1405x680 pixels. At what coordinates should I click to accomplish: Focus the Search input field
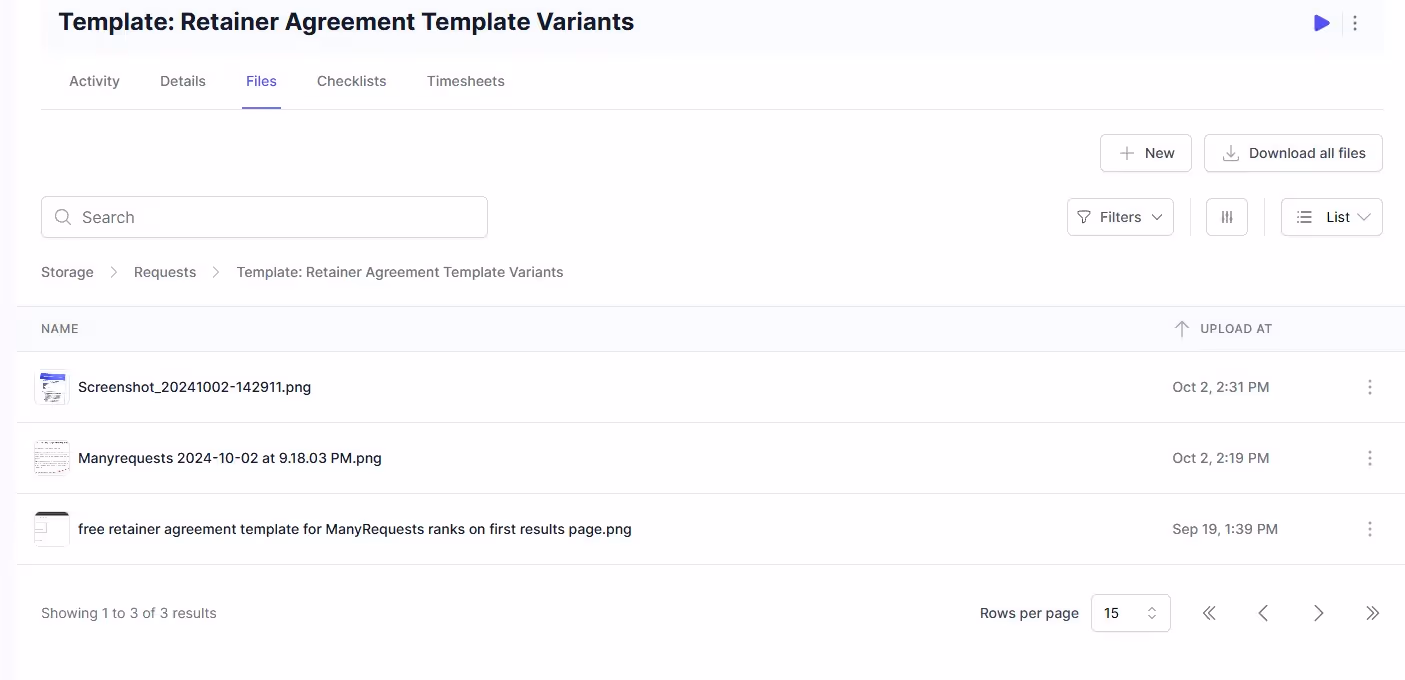click(264, 217)
